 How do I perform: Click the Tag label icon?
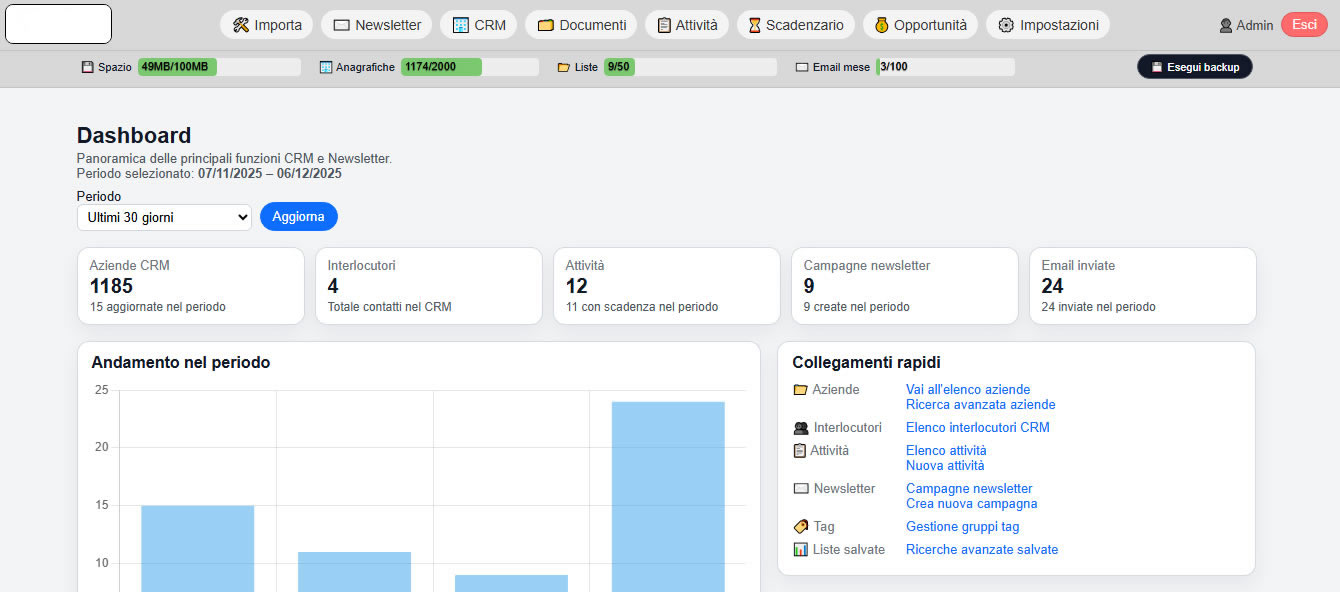coord(800,527)
